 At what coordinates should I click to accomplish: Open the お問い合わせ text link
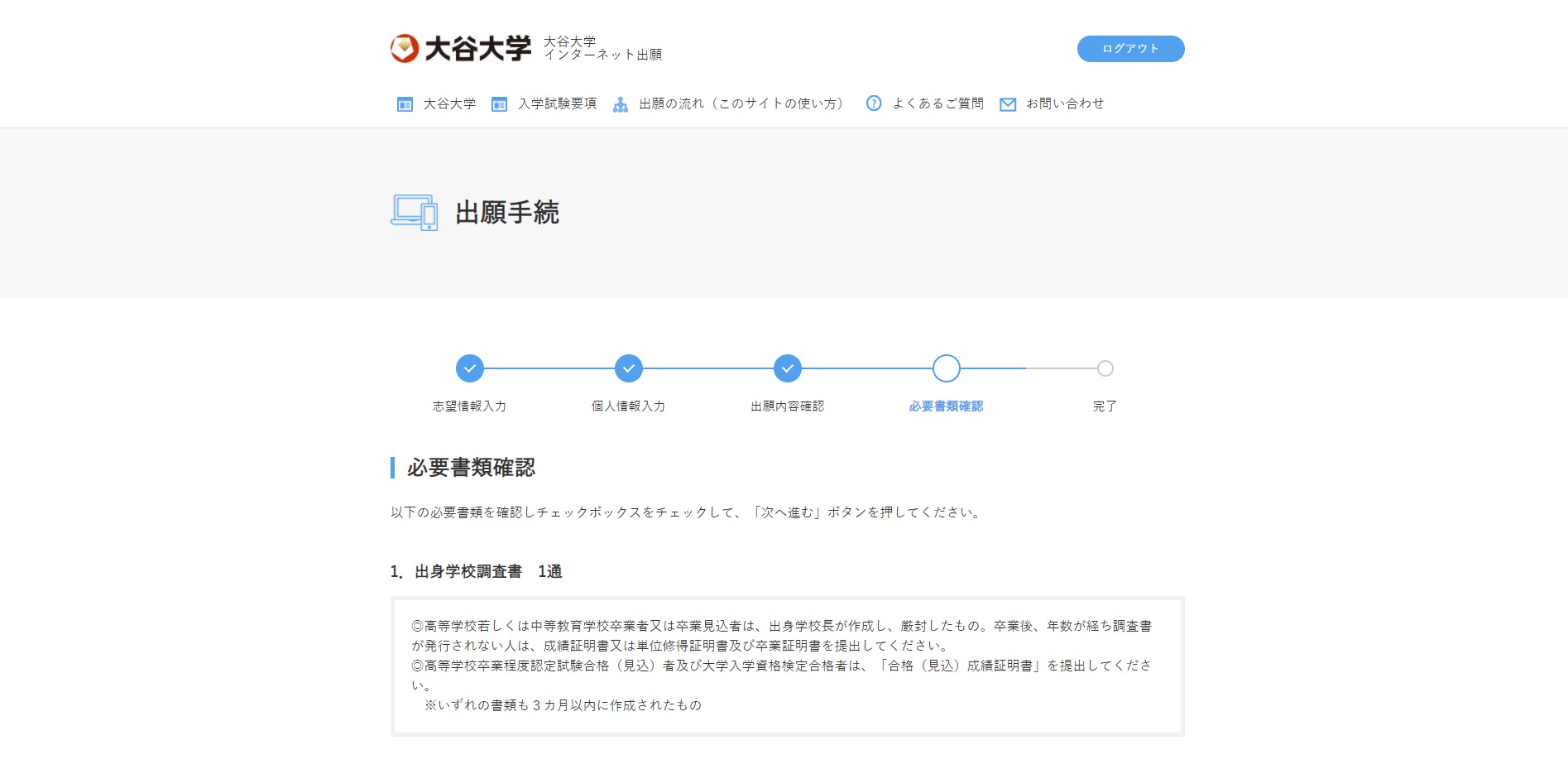click(1065, 104)
